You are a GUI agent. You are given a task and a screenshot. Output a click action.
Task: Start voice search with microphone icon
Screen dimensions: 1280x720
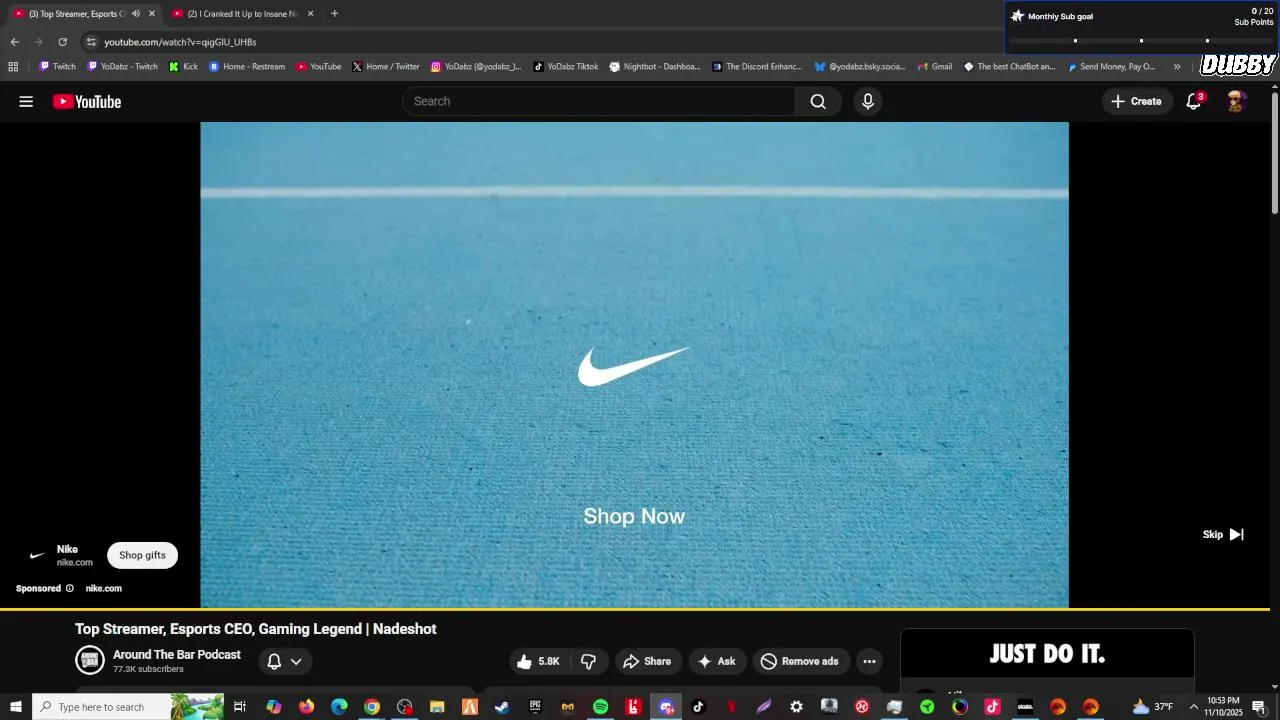tap(868, 101)
